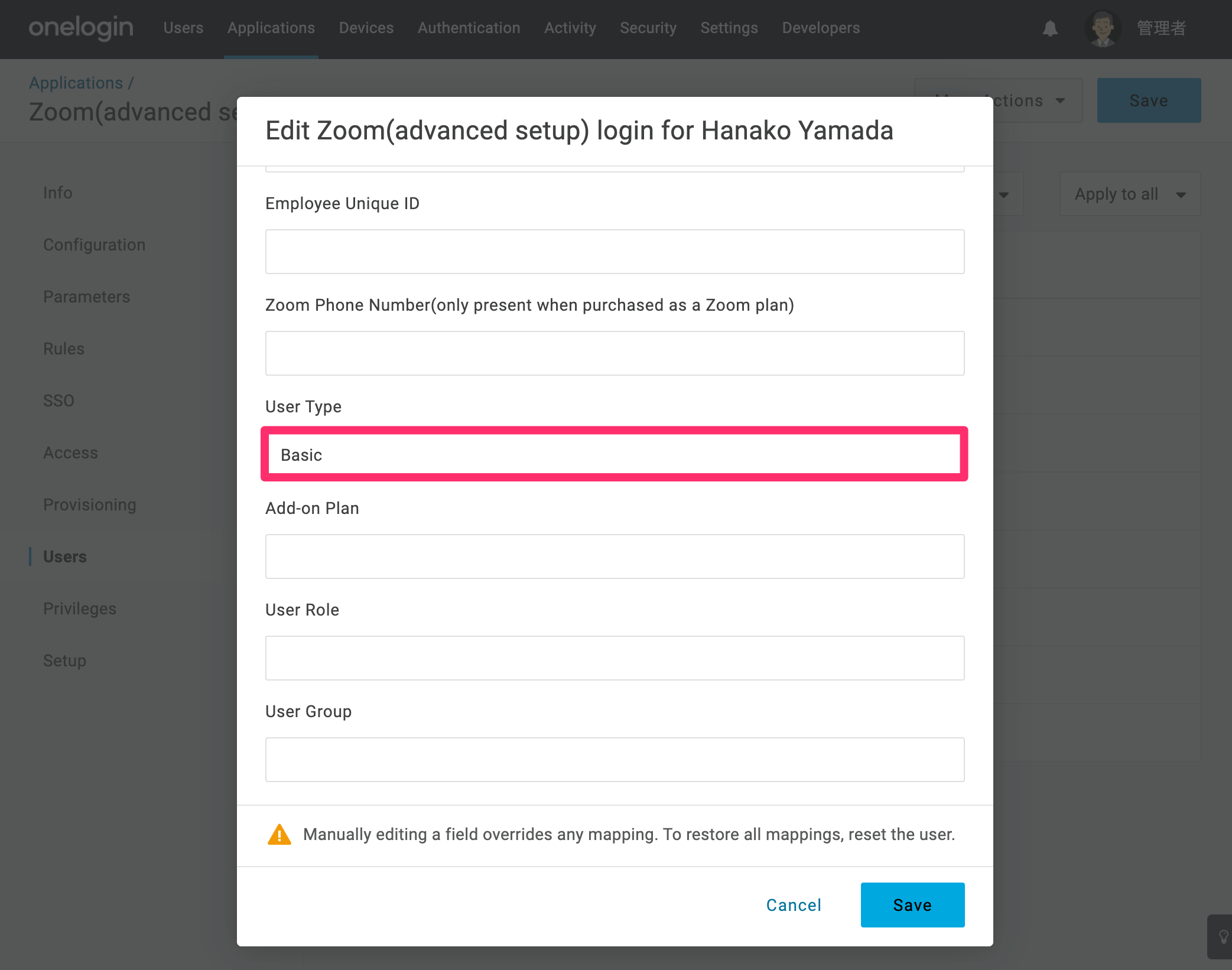Click the Add-on Plan label
The image size is (1232, 970).
click(x=312, y=508)
